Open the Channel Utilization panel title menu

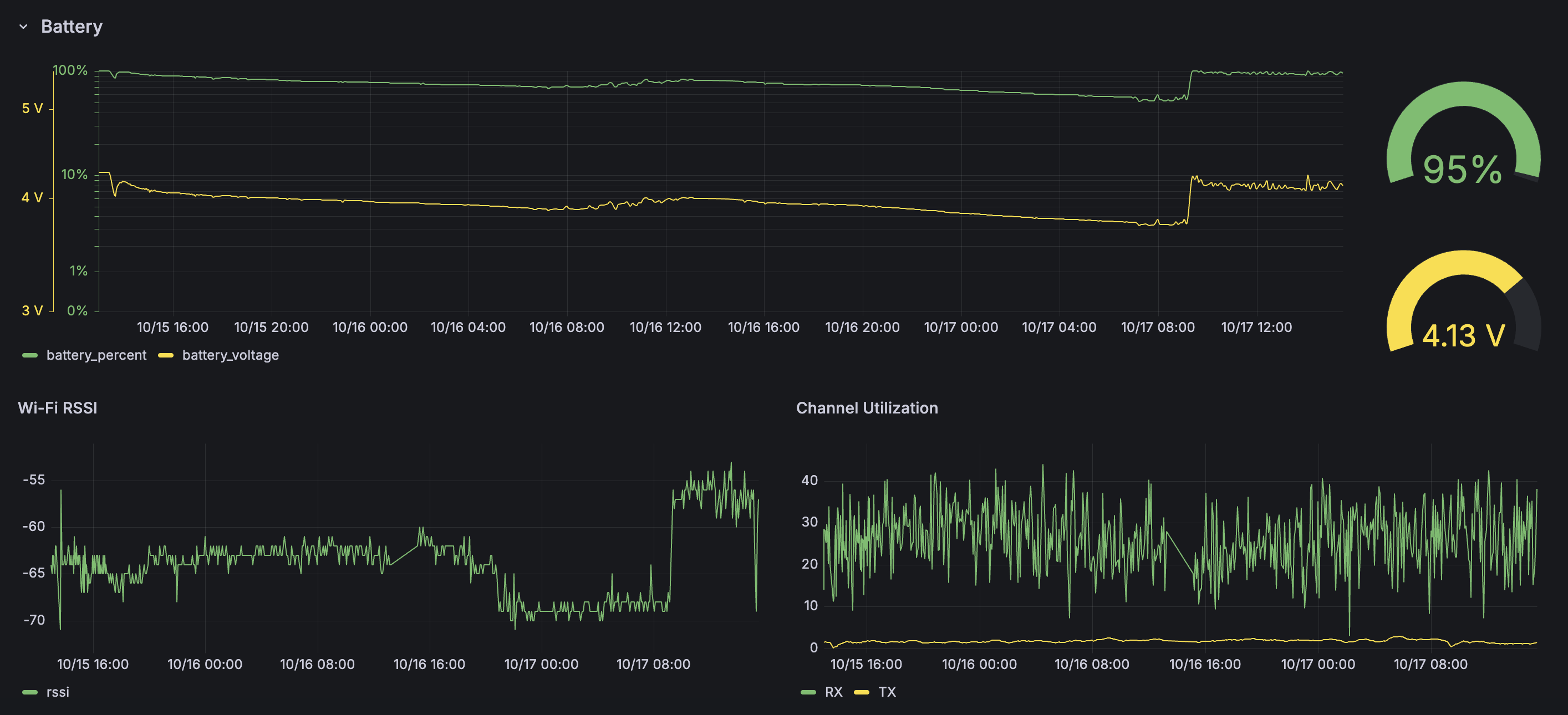tap(866, 408)
